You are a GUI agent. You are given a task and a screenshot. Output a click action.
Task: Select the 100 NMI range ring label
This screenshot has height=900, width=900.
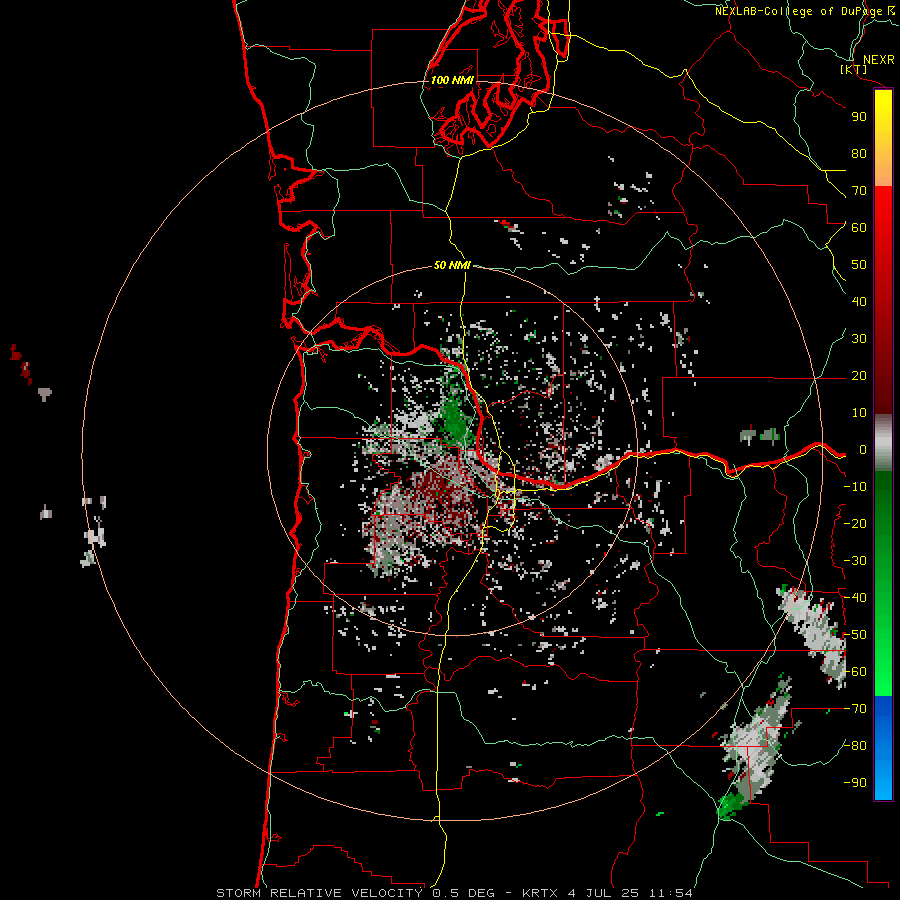point(452,80)
